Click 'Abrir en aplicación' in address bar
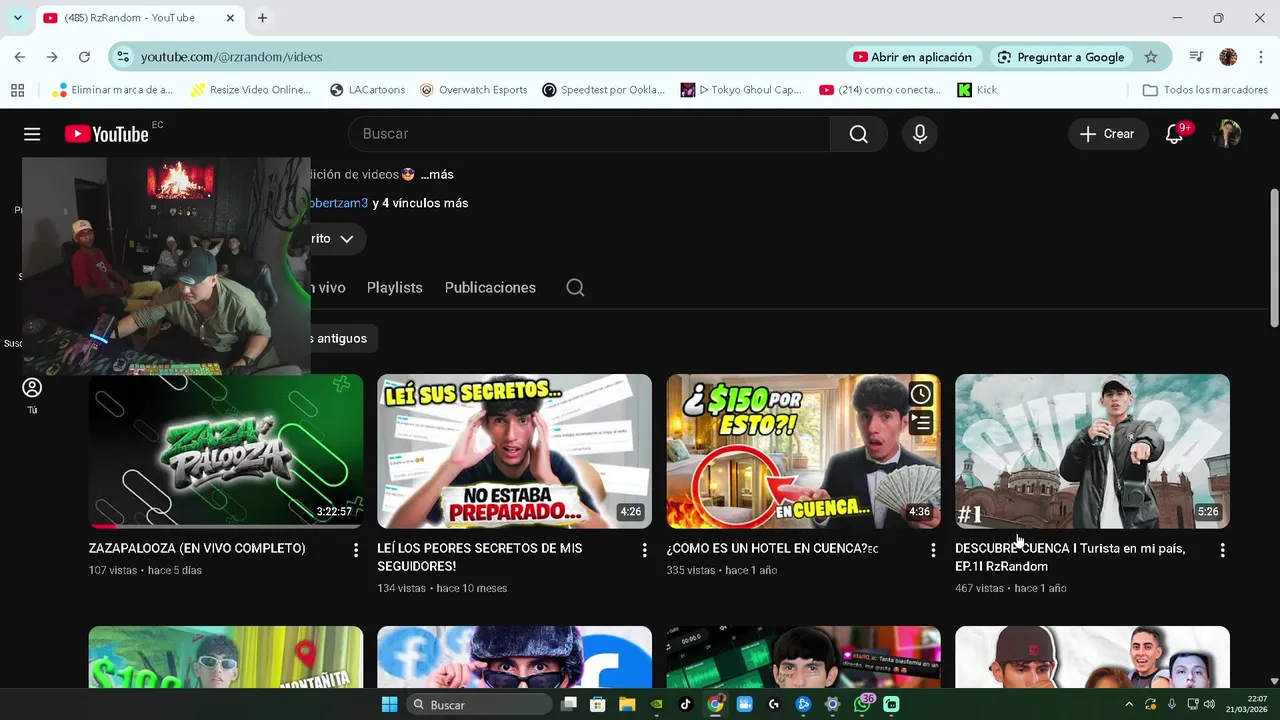 (912, 57)
